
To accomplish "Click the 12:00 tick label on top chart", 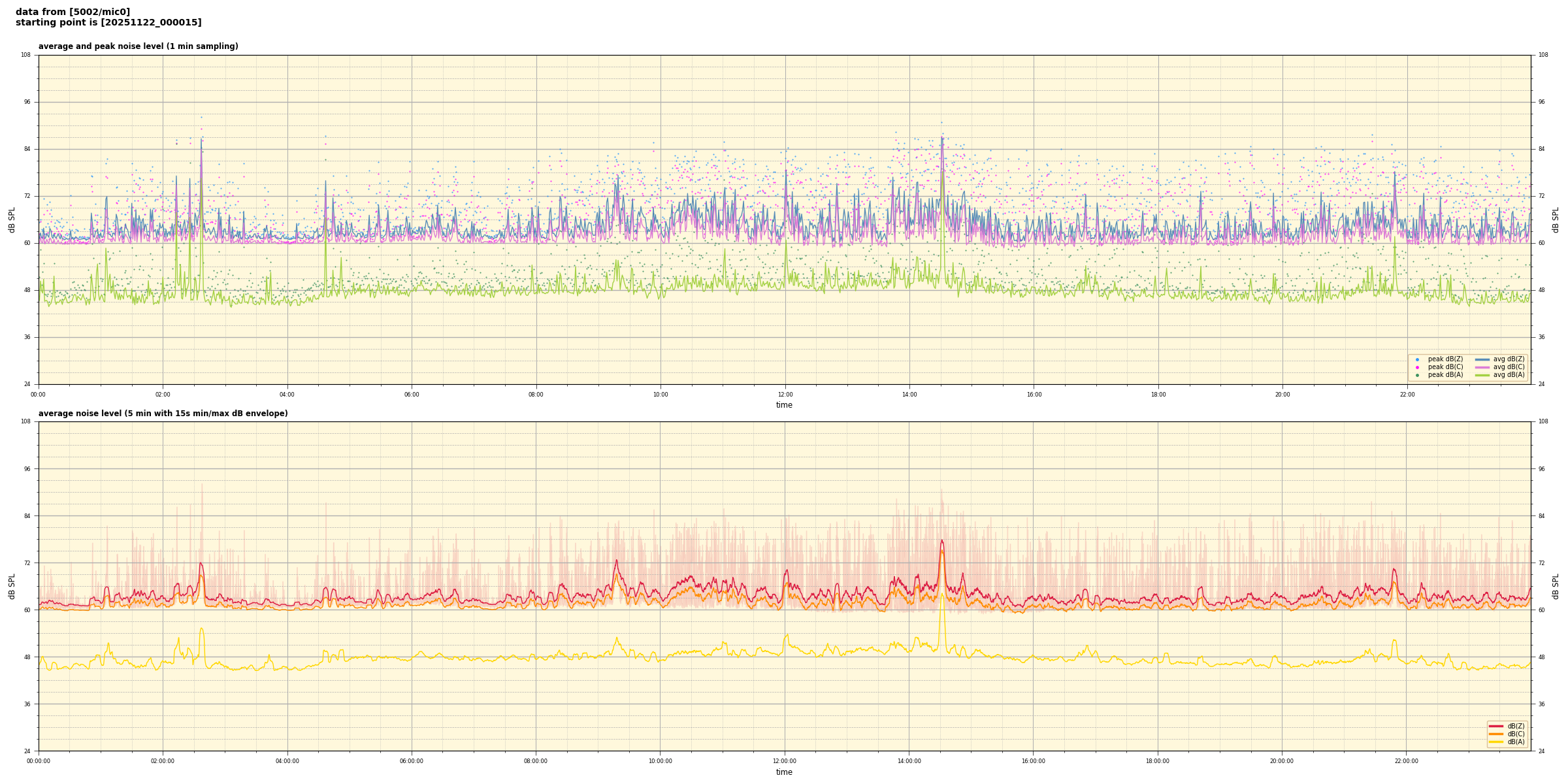I will (785, 395).
